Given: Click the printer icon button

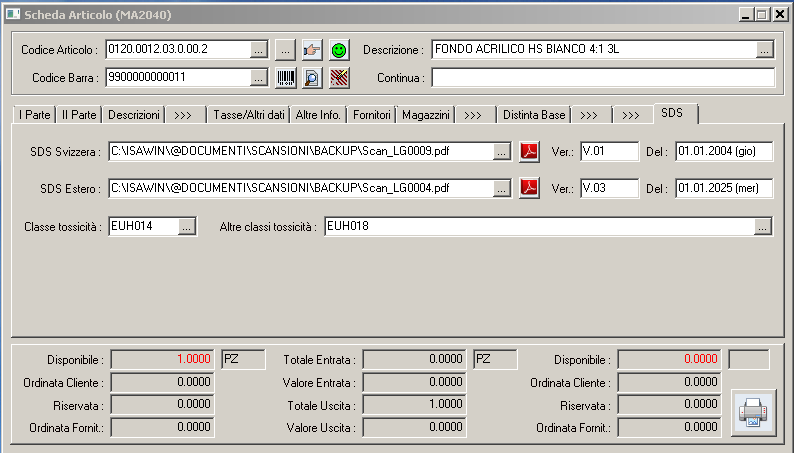Looking at the screenshot, I should (x=752, y=412).
